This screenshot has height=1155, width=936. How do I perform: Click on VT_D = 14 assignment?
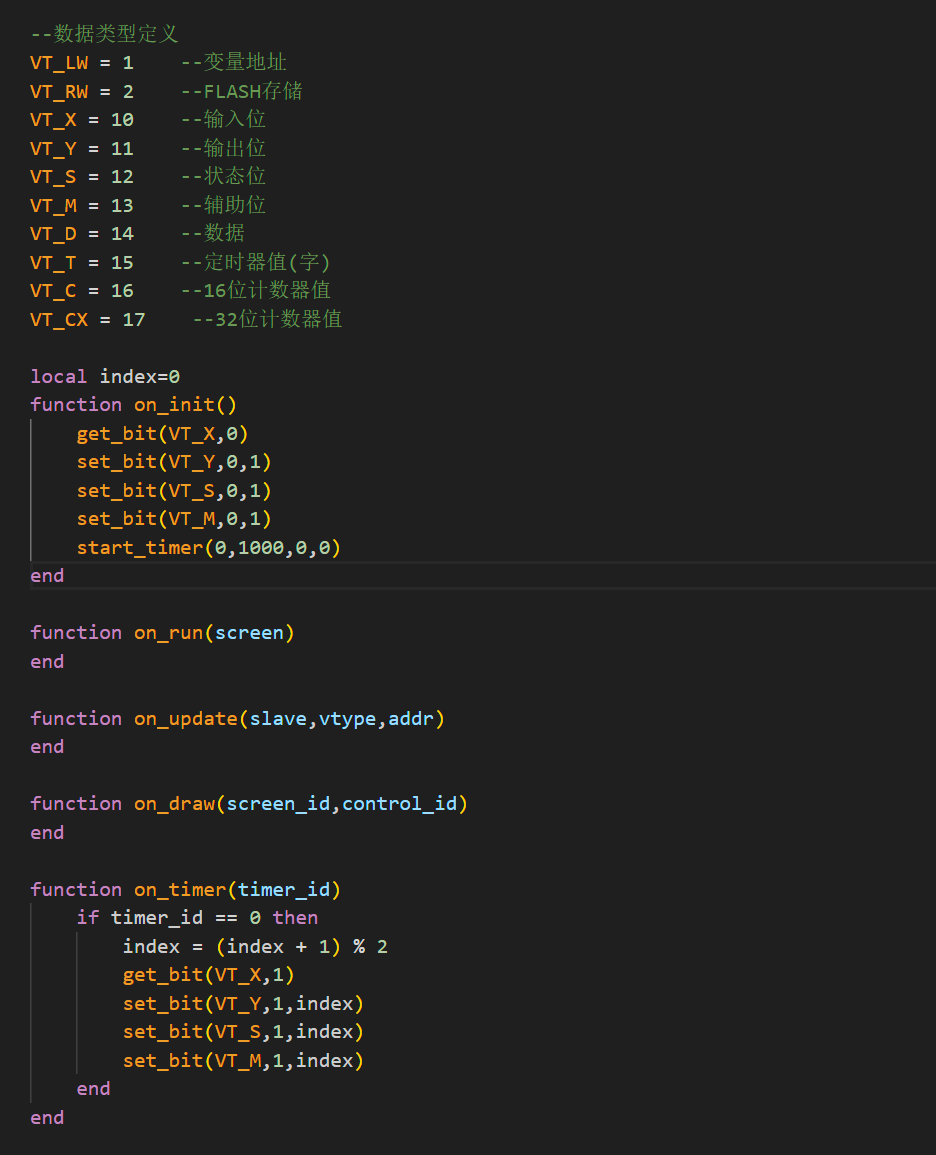click(x=81, y=234)
